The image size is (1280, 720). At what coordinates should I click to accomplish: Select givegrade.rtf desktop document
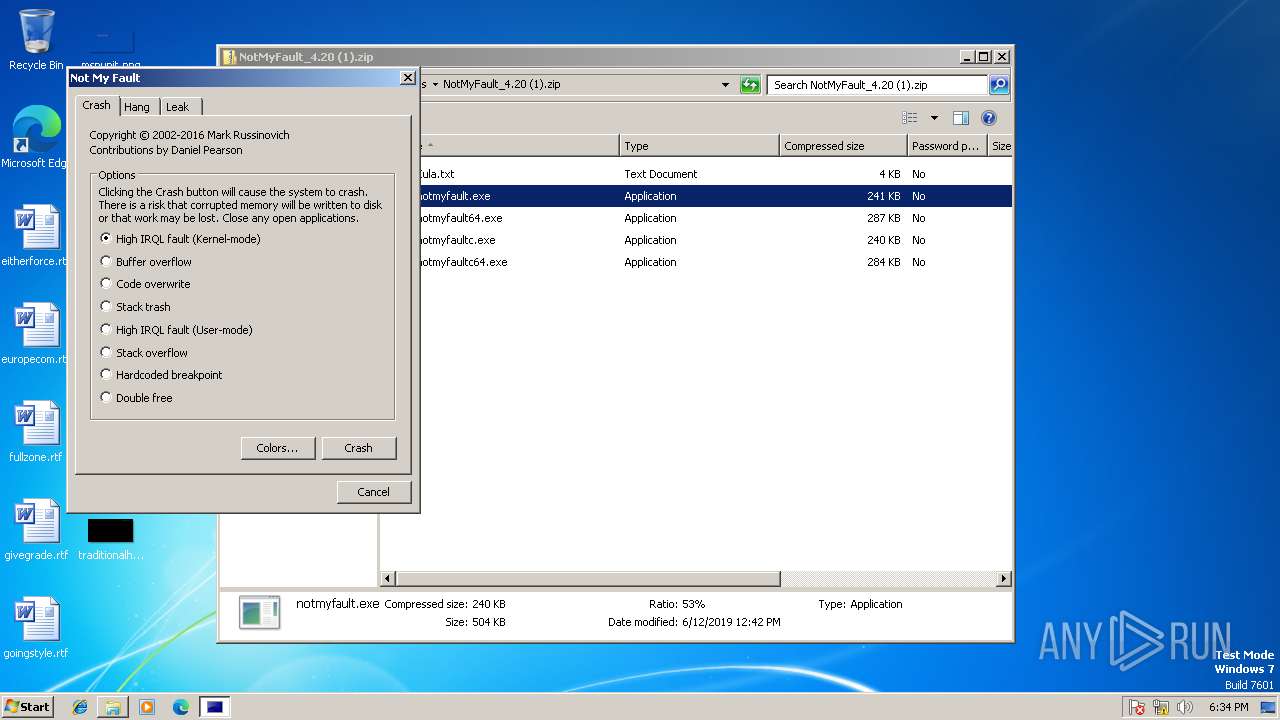(36, 530)
